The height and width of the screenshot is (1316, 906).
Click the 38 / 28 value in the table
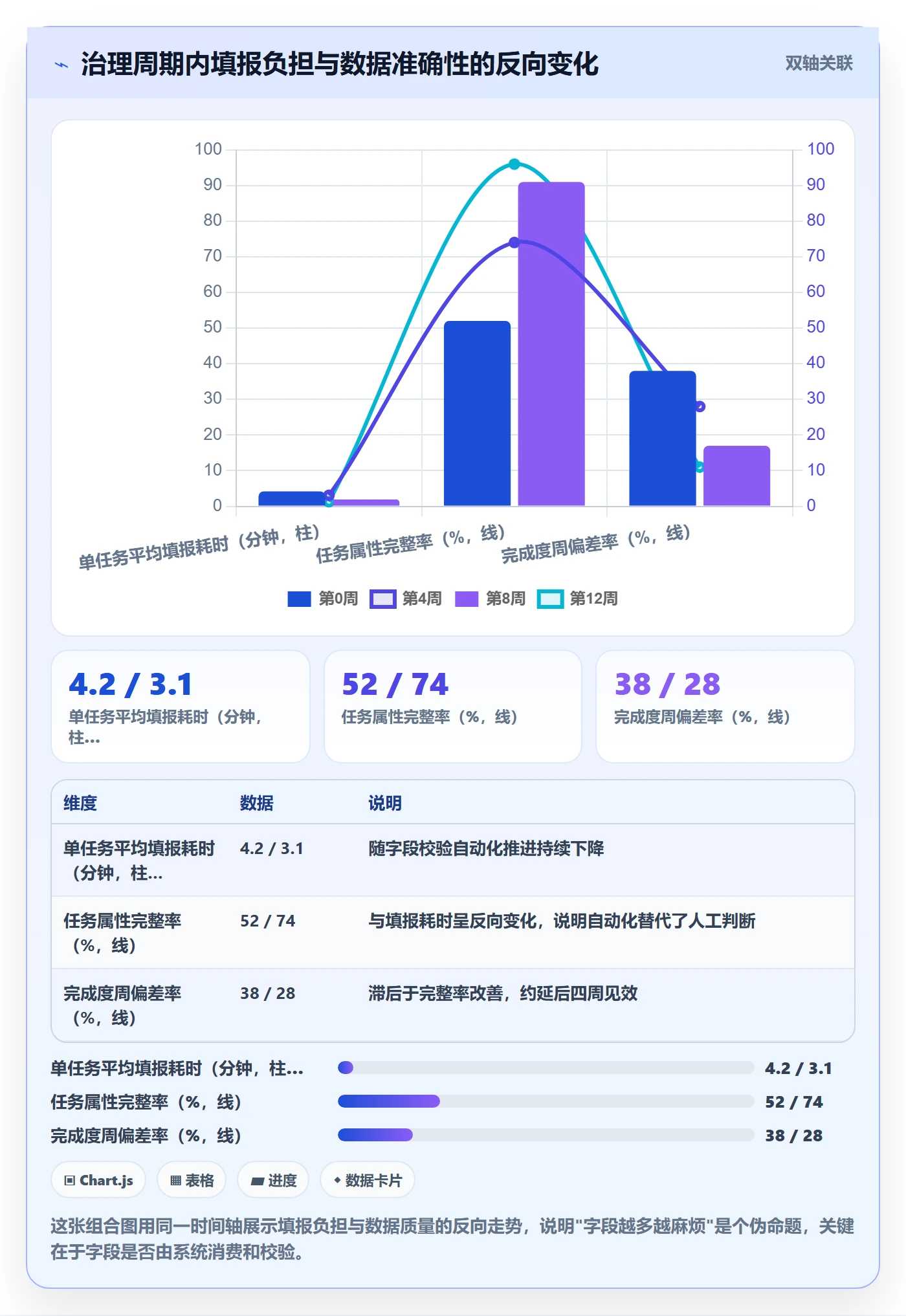268,993
